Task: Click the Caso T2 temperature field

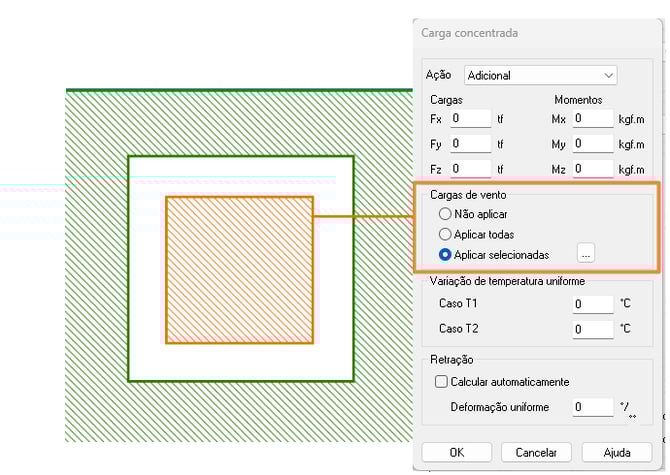Action: pos(592,328)
